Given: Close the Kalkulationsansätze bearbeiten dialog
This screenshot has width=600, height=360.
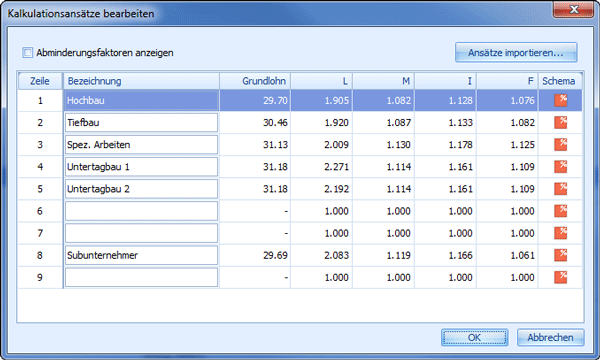Looking at the screenshot, I should [573, 9].
